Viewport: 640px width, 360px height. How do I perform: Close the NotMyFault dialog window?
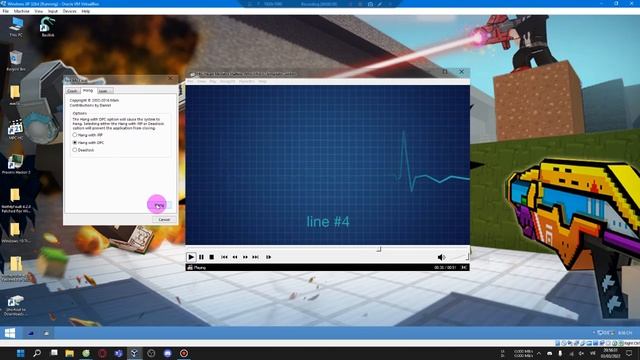coord(171,78)
